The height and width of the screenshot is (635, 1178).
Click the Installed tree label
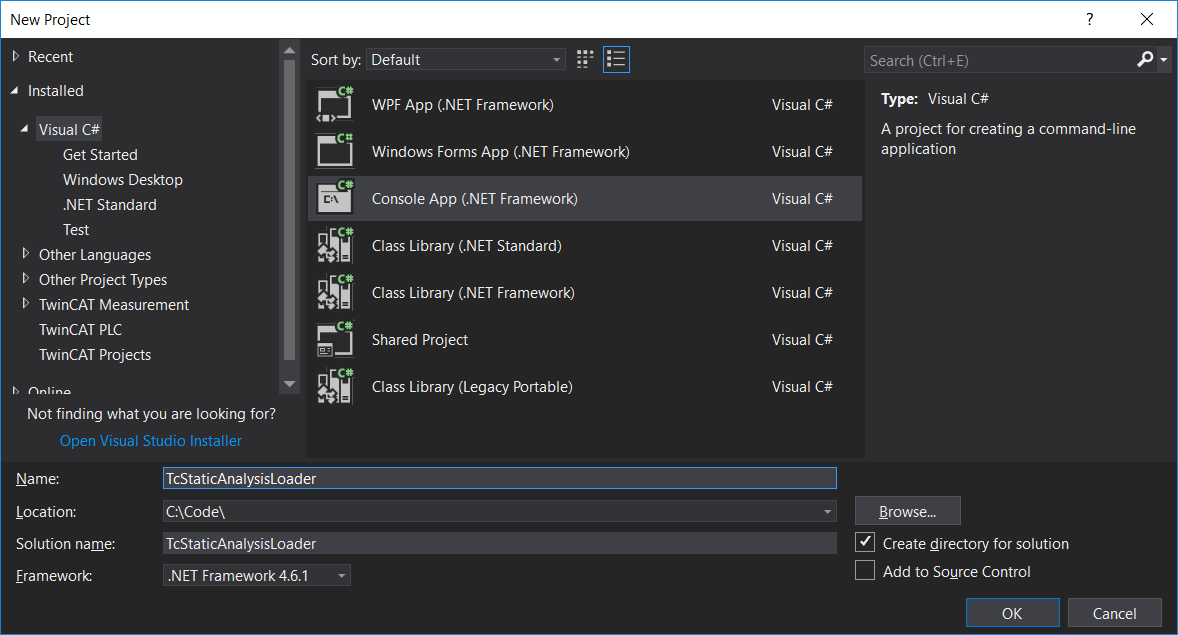coord(56,90)
